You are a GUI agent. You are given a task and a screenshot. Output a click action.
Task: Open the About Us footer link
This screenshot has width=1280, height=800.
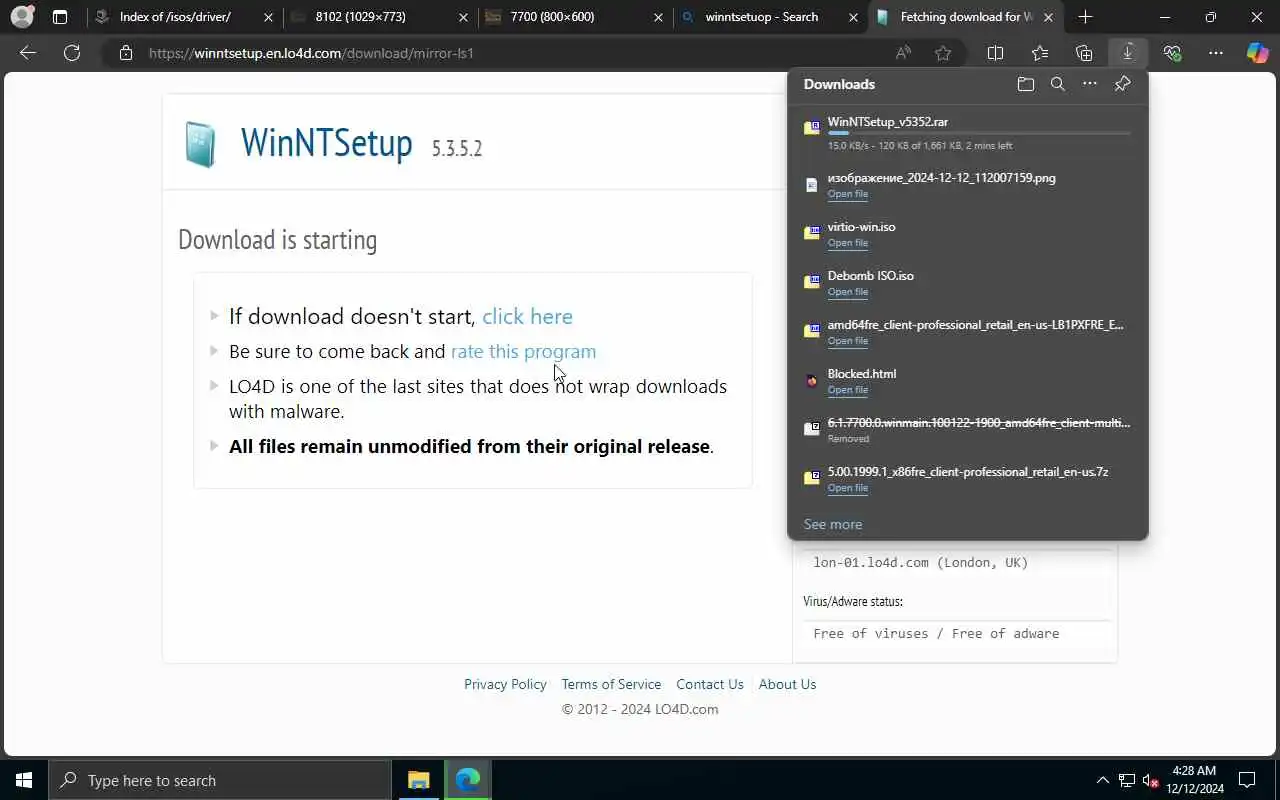787,684
